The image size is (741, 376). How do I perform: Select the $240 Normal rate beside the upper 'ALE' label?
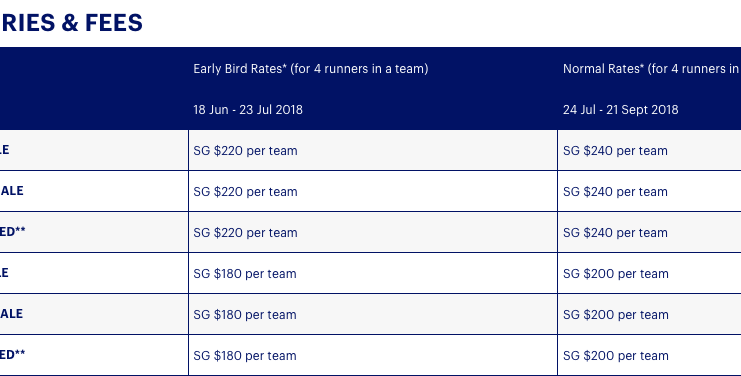click(x=615, y=192)
